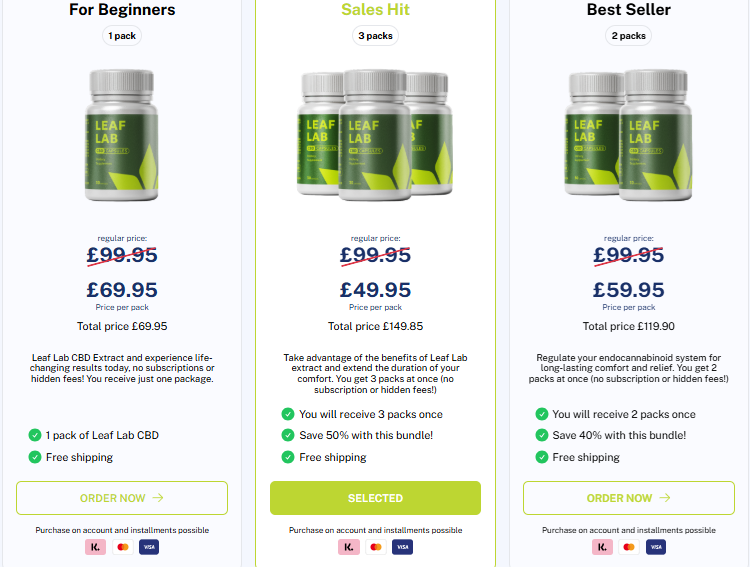Click checkmark beside 'Save 50% with this bundle'
Viewport: 750px width, 567px height.
288,435
